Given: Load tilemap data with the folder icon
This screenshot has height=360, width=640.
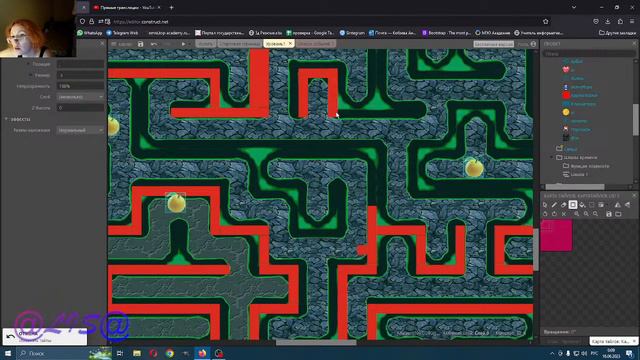Looking at the screenshot, I should pyautogui.click(x=618, y=214).
